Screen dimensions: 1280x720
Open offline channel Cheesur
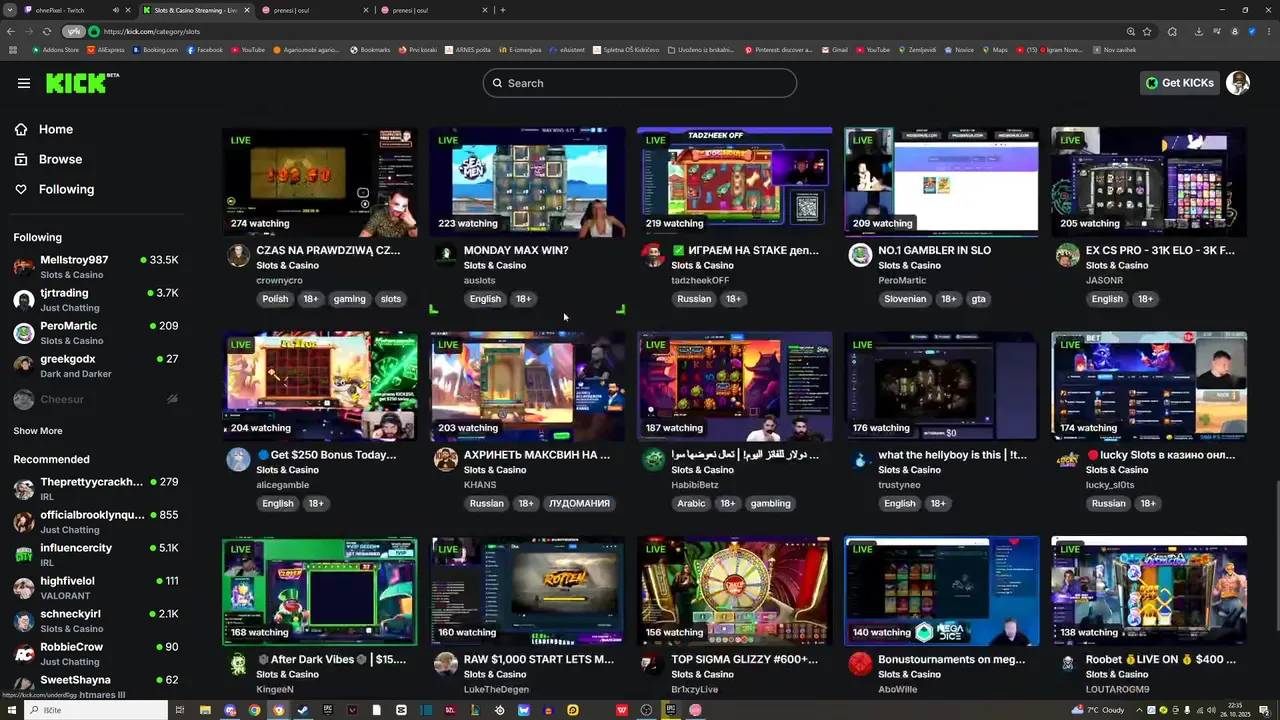click(x=96, y=399)
